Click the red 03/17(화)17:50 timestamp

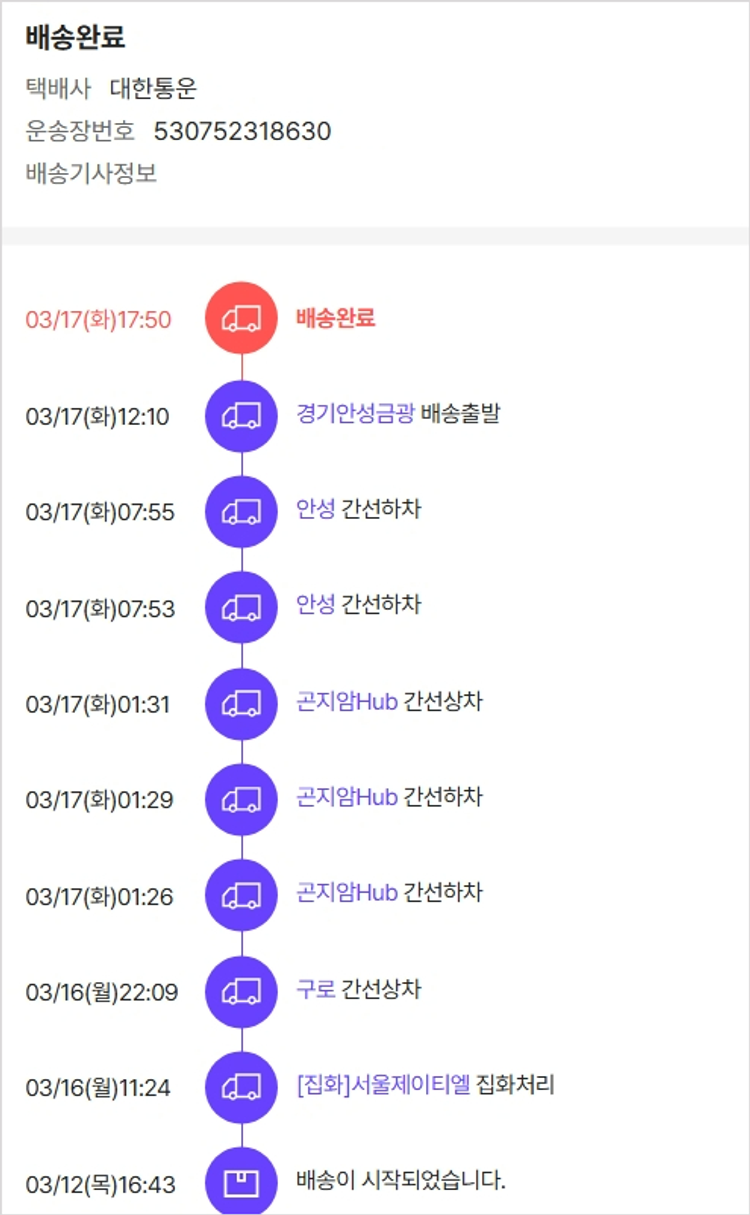pyautogui.click(x=98, y=320)
